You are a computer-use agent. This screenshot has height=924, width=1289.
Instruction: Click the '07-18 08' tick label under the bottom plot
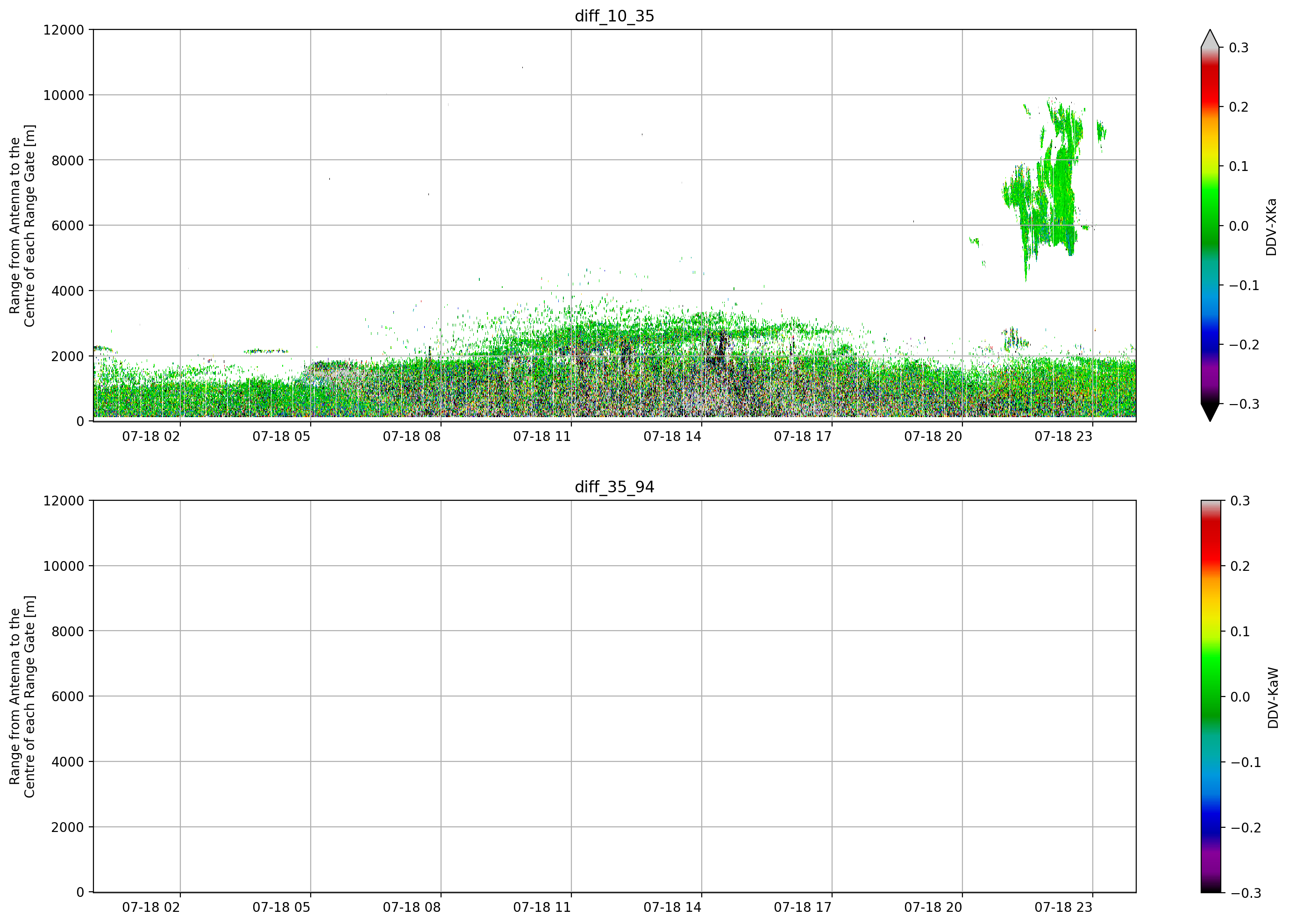[x=412, y=907]
